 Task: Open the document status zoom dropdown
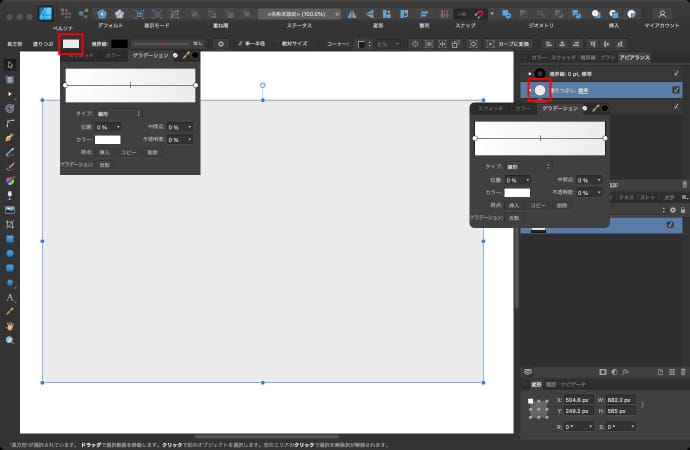[298, 14]
